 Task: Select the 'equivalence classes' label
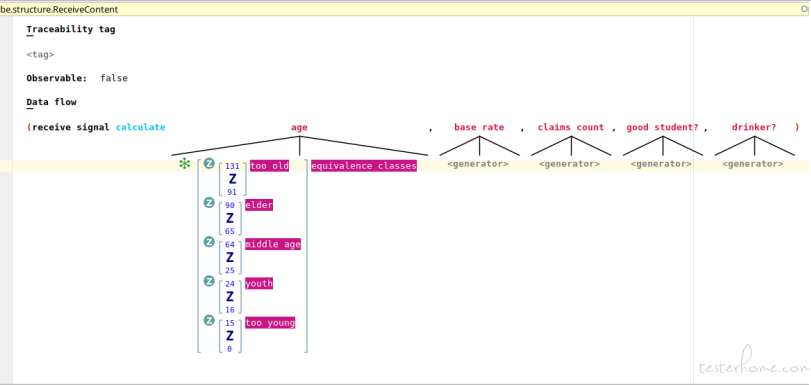[364, 166]
